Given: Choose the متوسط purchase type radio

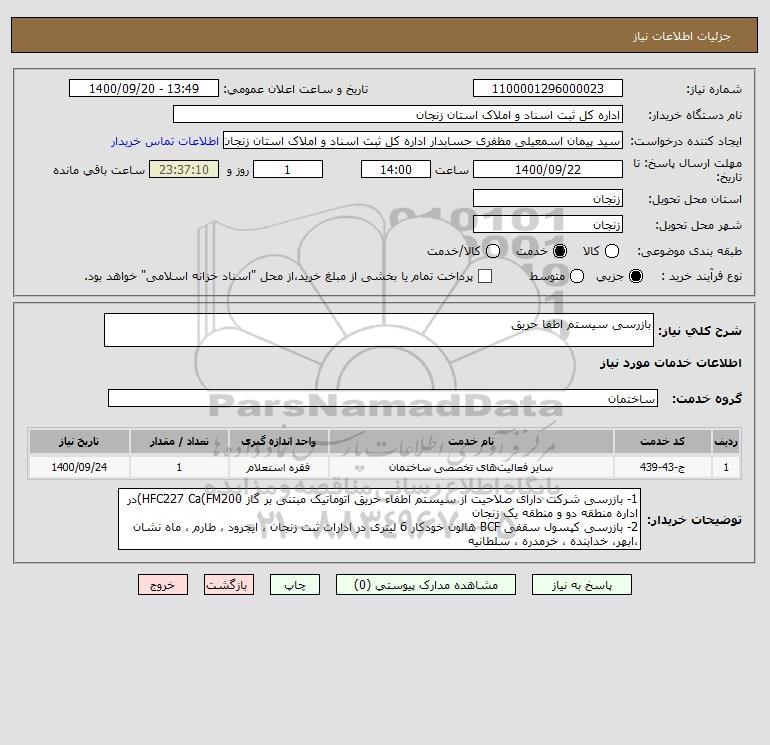Looking at the screenshot, I should click(x=577, y=276).
